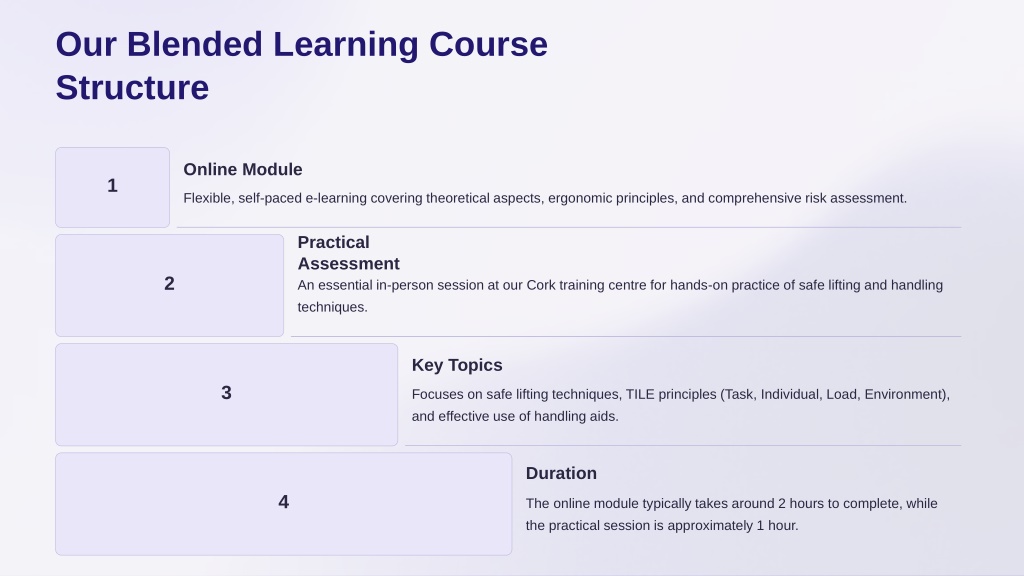Click the 'Duration' heading
This screenshot has width=1024, height=576.
click(561, 473)
